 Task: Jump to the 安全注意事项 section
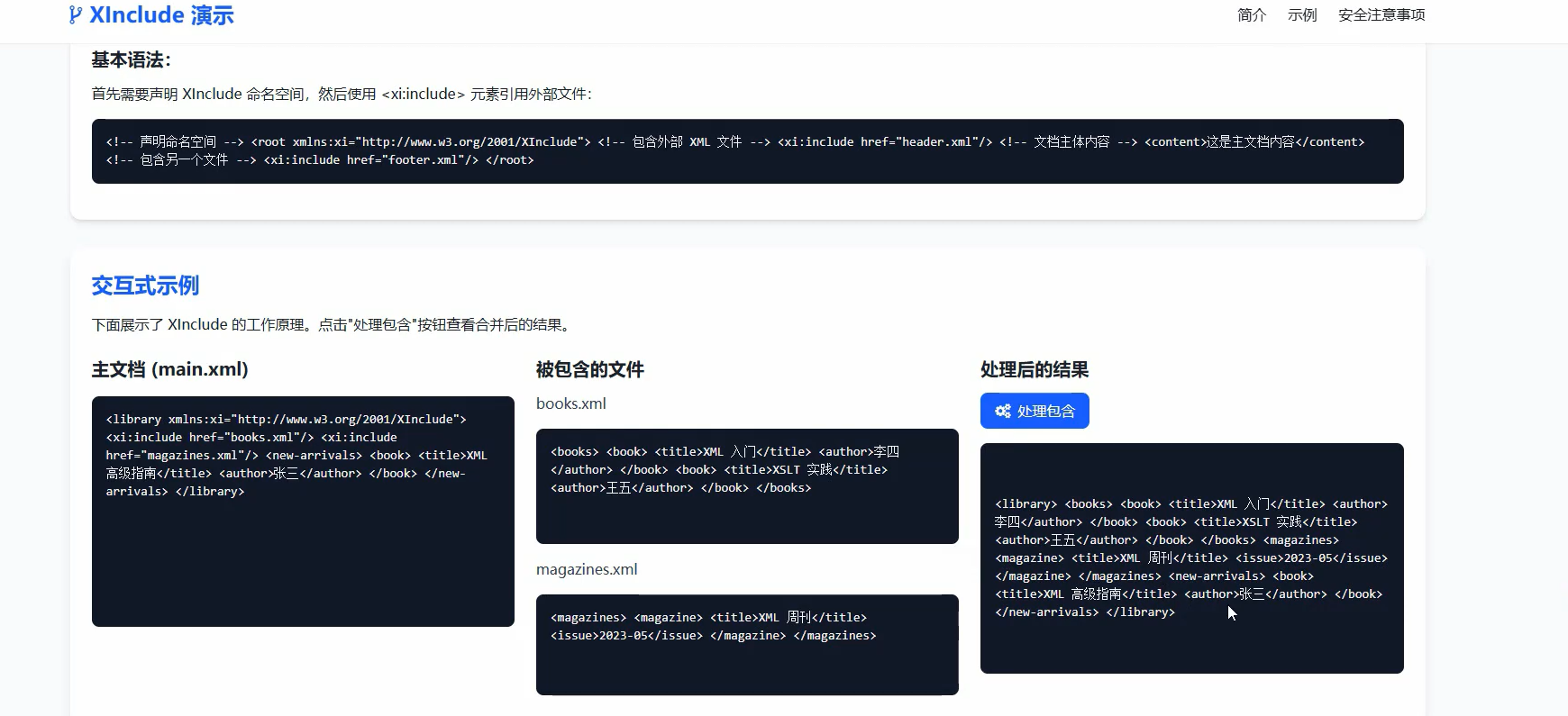1381,15
